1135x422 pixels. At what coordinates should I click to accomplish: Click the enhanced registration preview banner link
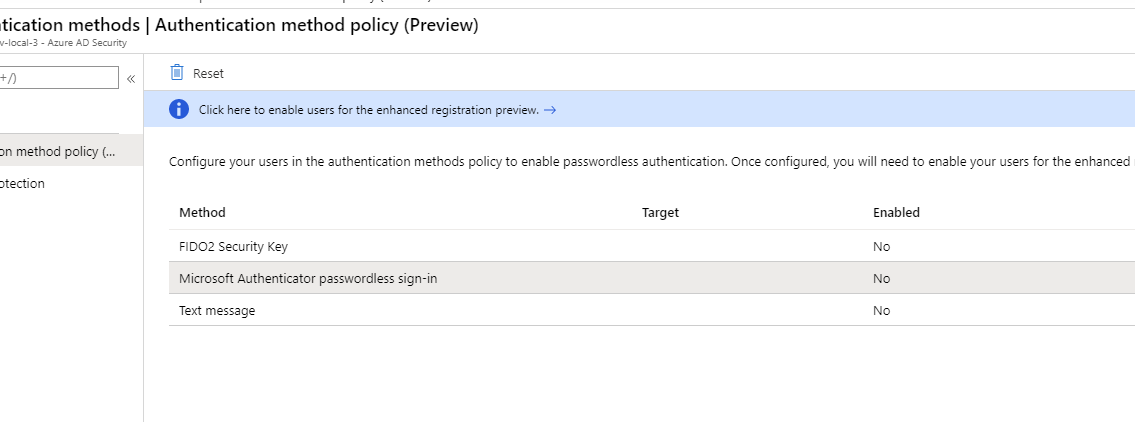368,110
